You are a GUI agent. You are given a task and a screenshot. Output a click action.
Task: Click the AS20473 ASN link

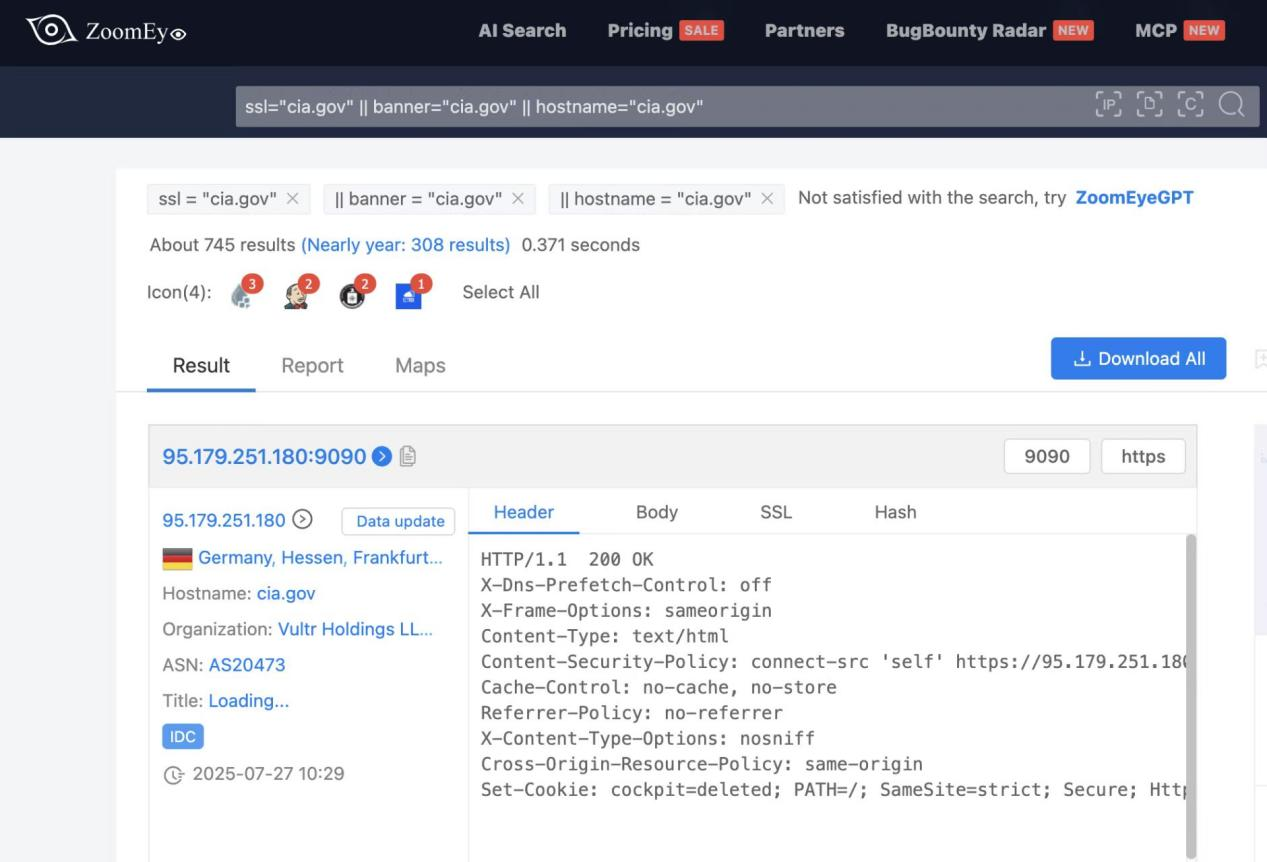247,665
